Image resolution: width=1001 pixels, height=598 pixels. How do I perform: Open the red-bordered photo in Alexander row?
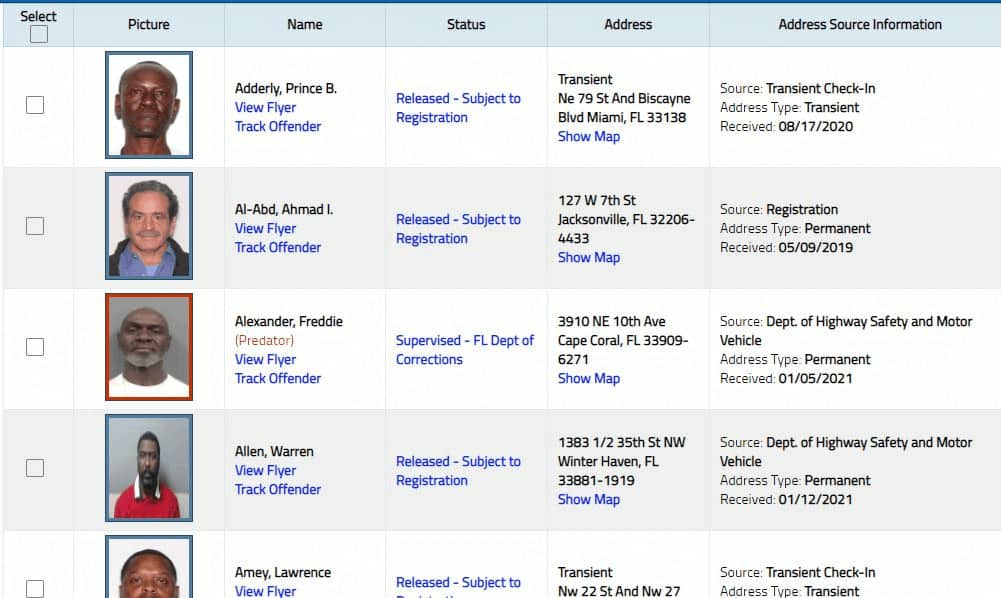point(148,347)
